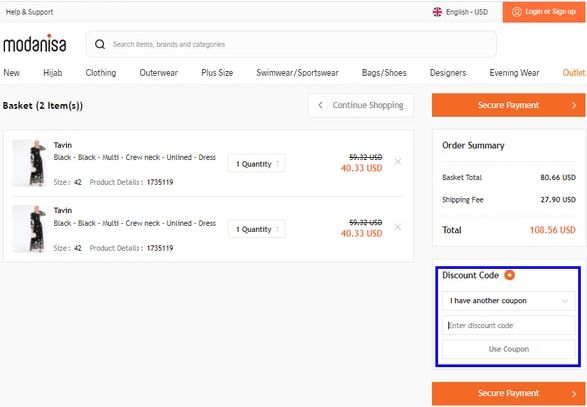Viewport: 587px width, 407px height.
Task: Click the Use Coupon button
Action: (x=509, y=349)
